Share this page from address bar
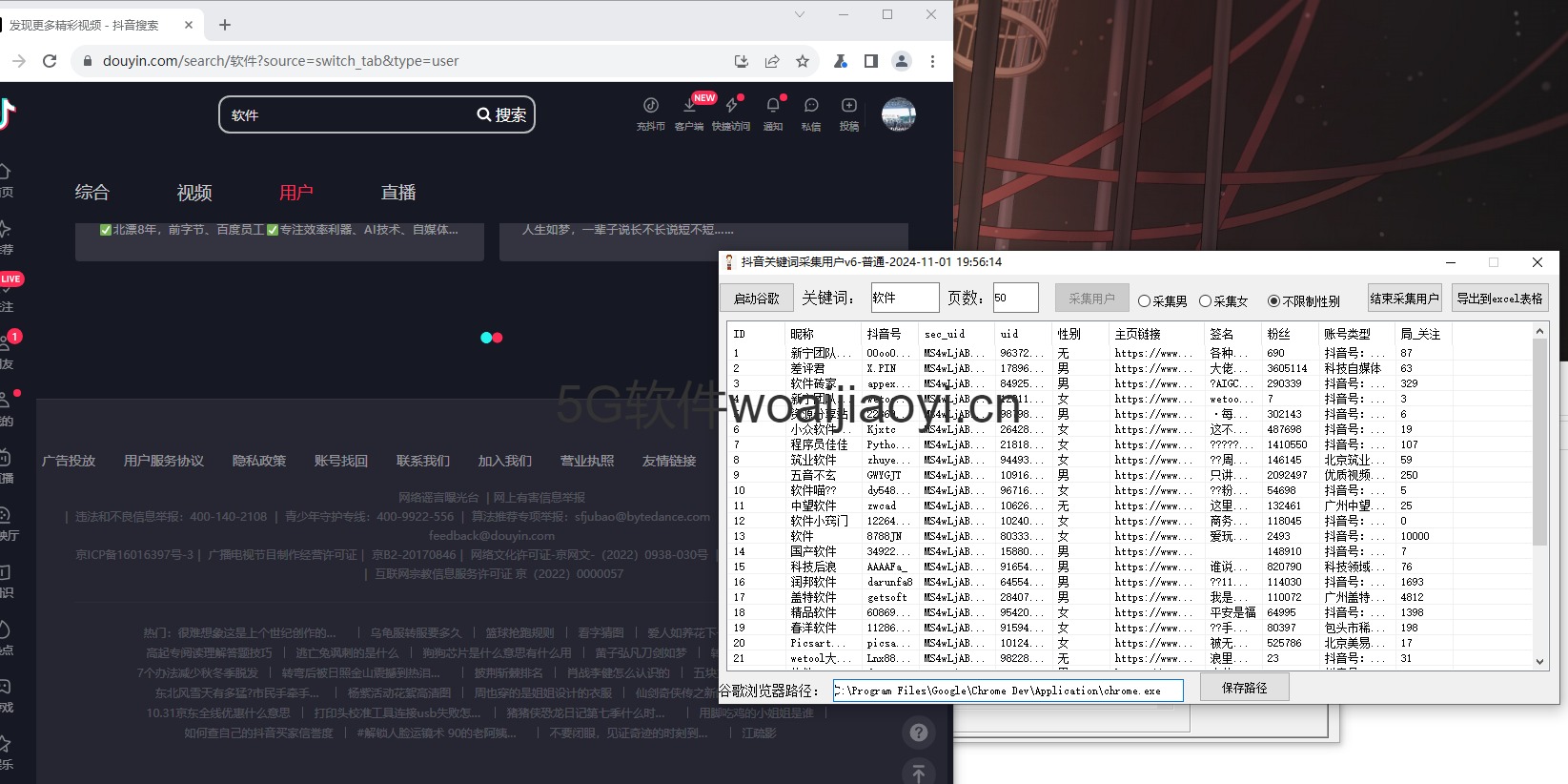1568x784 pixels. click(x=772, y=61)
